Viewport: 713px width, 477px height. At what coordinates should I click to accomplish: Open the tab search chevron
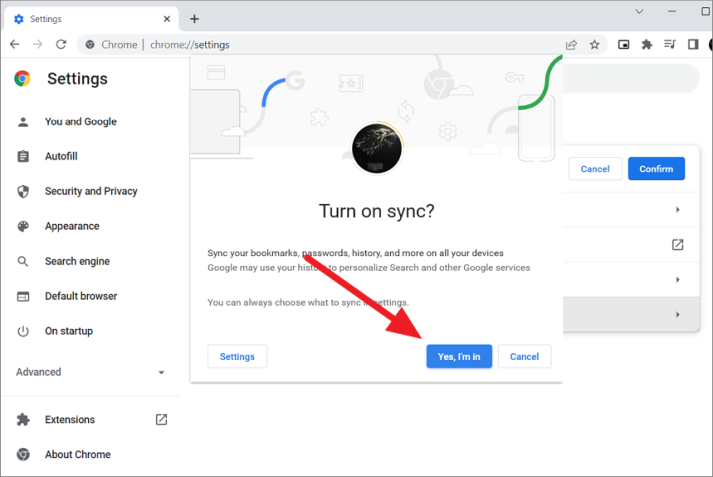(x=639, y=11)
